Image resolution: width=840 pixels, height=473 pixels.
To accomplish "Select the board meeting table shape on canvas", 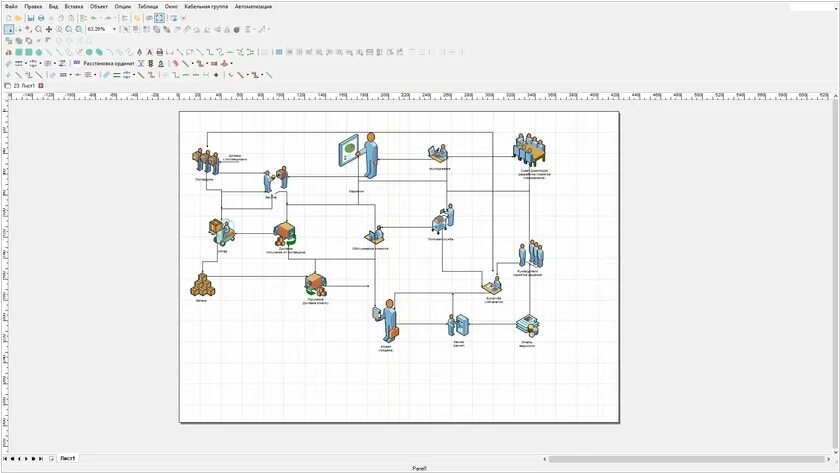I will (x=529, y=149).
